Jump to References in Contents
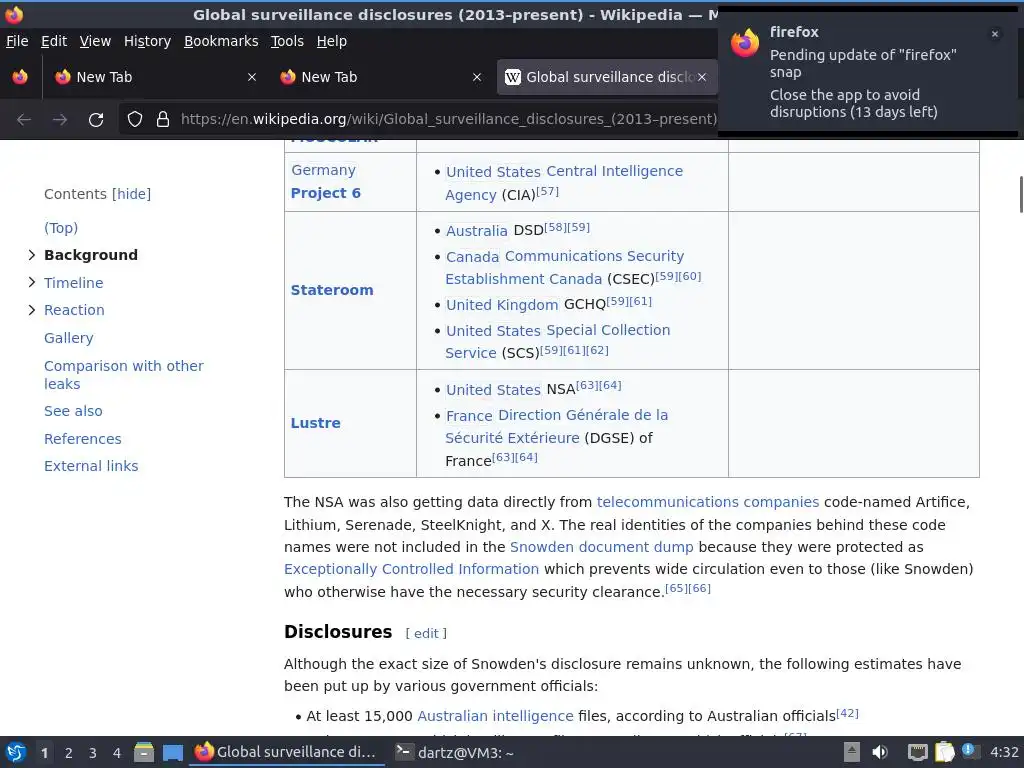The image size is (1024, 768). [82, 439]
